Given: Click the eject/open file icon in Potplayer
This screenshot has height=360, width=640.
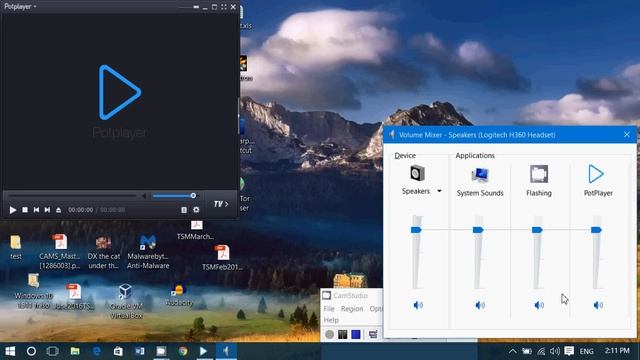Looking at the screenshot, I should click(58, 210).
